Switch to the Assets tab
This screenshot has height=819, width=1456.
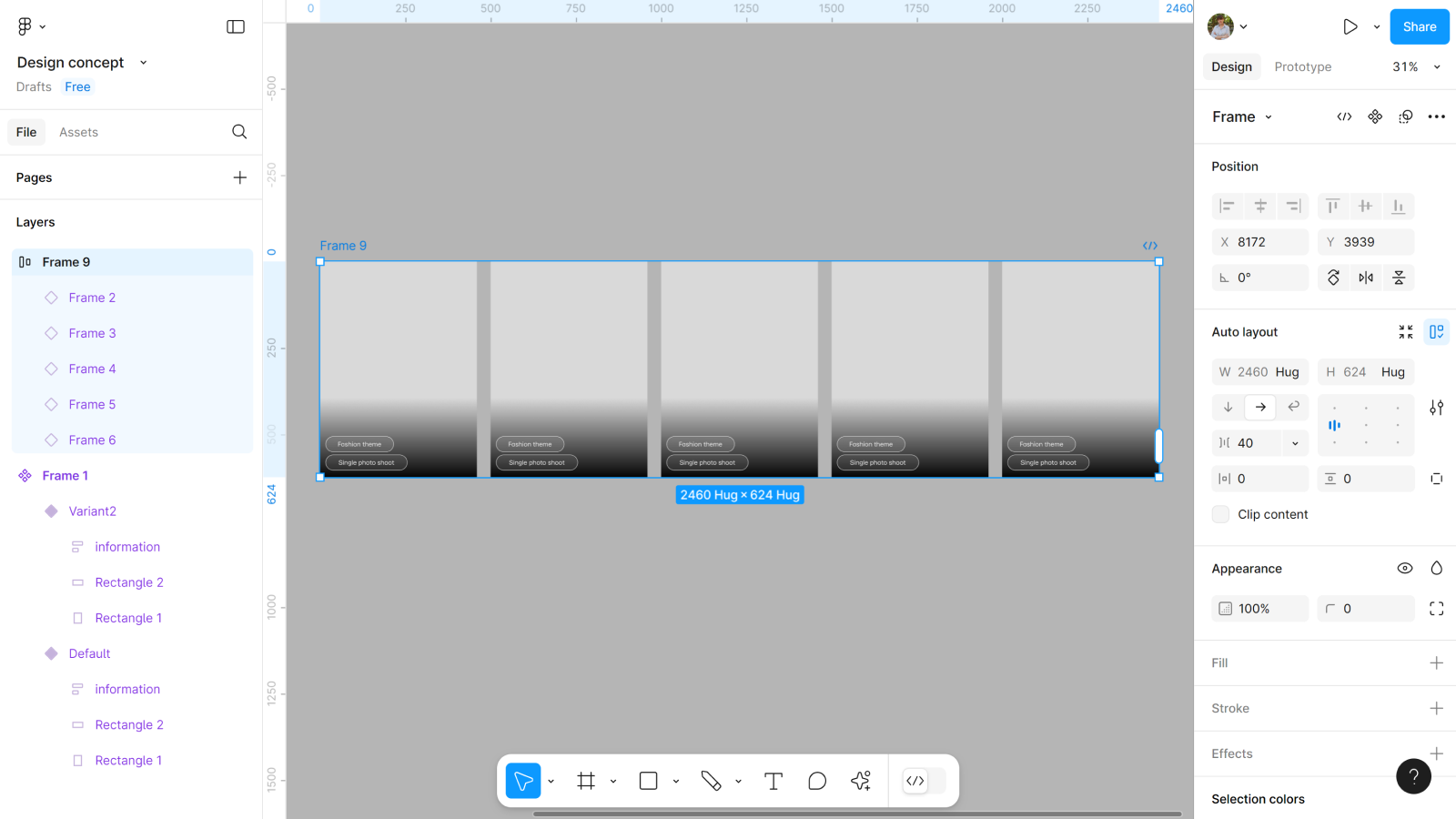(78, 132)
